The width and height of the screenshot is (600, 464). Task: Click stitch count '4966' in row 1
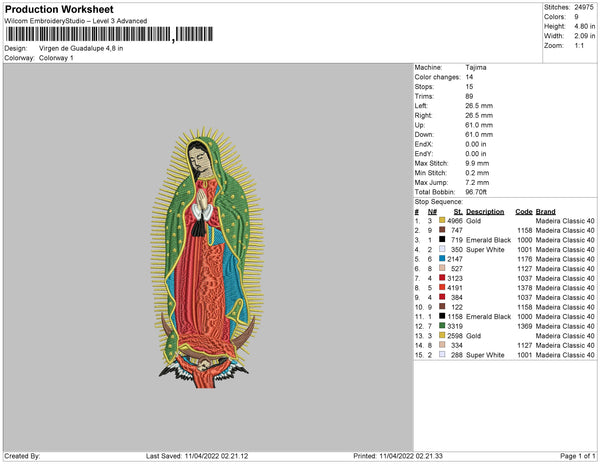click(455, 221)
